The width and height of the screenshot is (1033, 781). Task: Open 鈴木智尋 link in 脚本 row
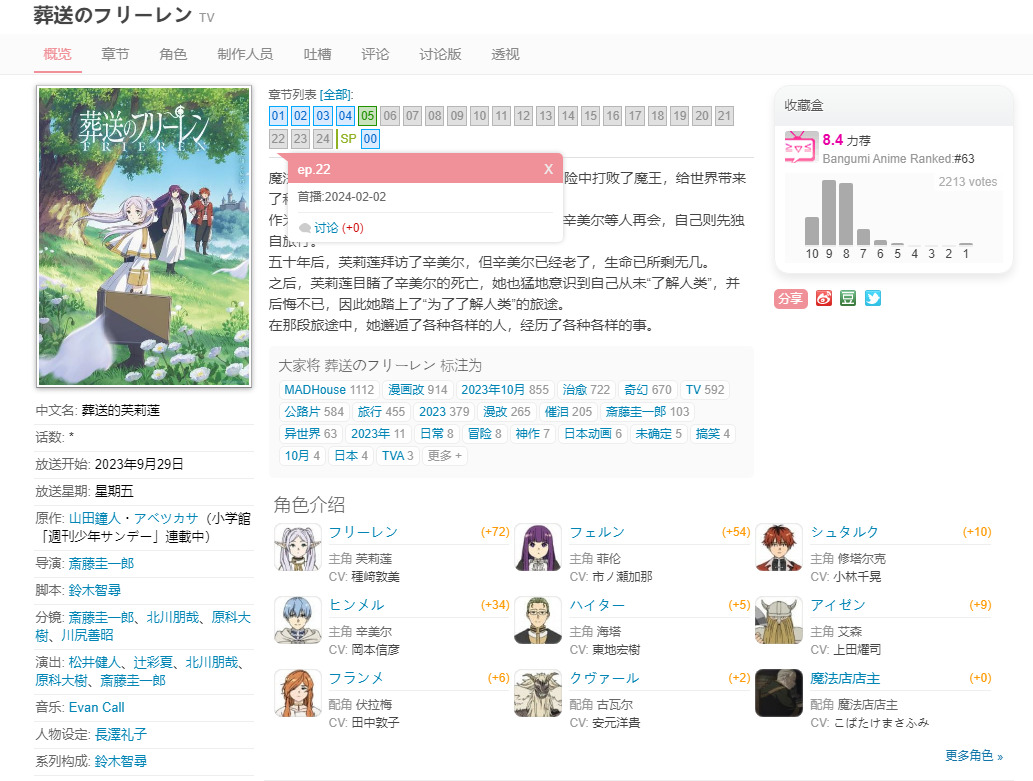[x=95, y=591]
